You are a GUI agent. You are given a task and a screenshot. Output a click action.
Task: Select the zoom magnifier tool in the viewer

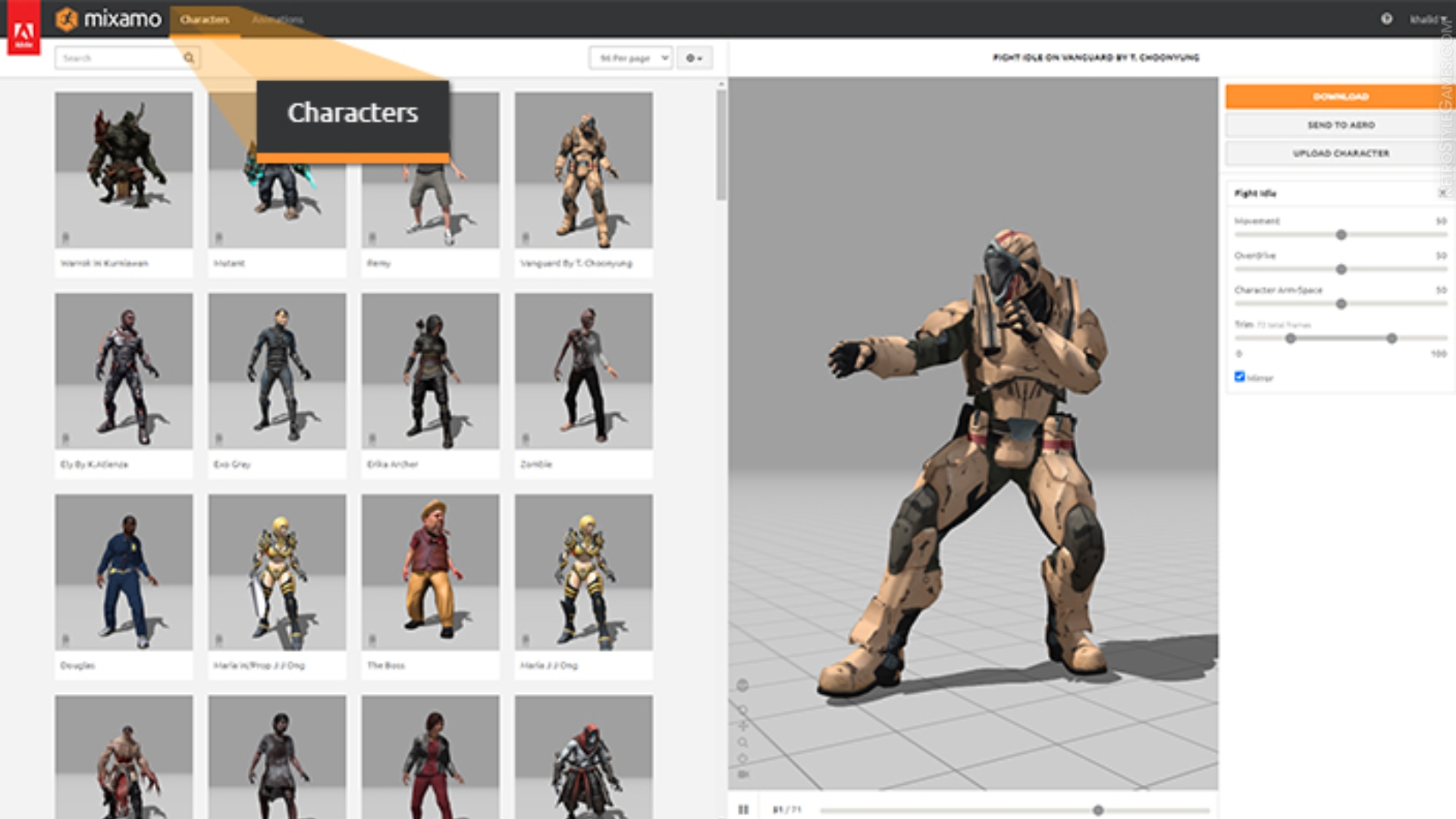(744, 741)
